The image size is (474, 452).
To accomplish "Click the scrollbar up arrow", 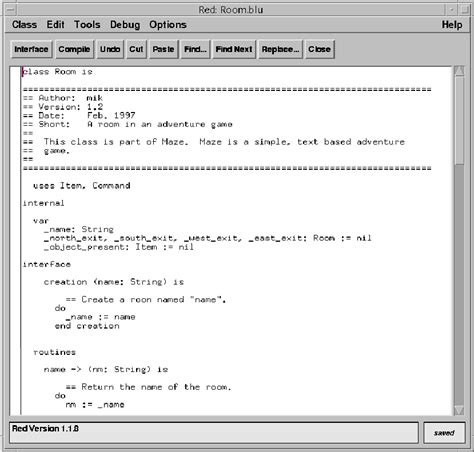I will [459, 71].
